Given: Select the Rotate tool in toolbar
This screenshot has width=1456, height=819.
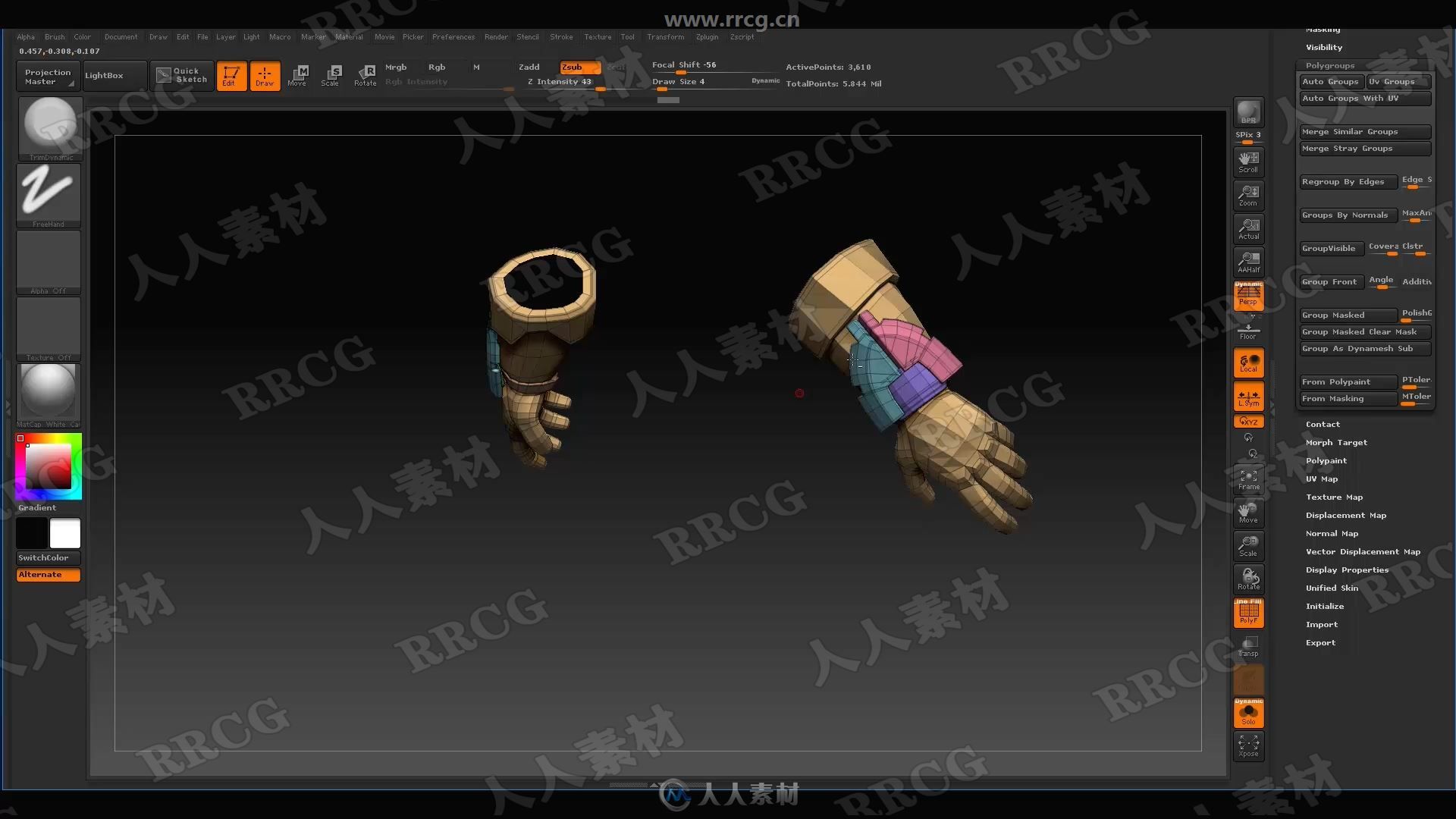Looking at the screenshot, I should pyautogui.click(x=365, y=75).
